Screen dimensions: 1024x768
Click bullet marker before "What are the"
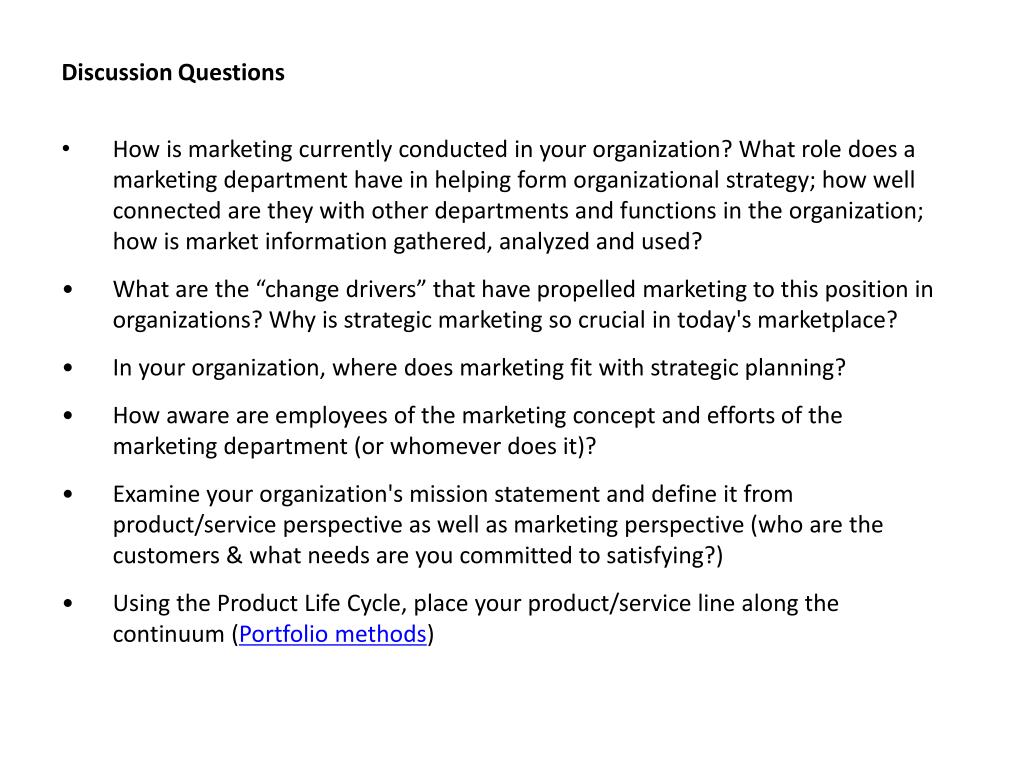point(66,290)
